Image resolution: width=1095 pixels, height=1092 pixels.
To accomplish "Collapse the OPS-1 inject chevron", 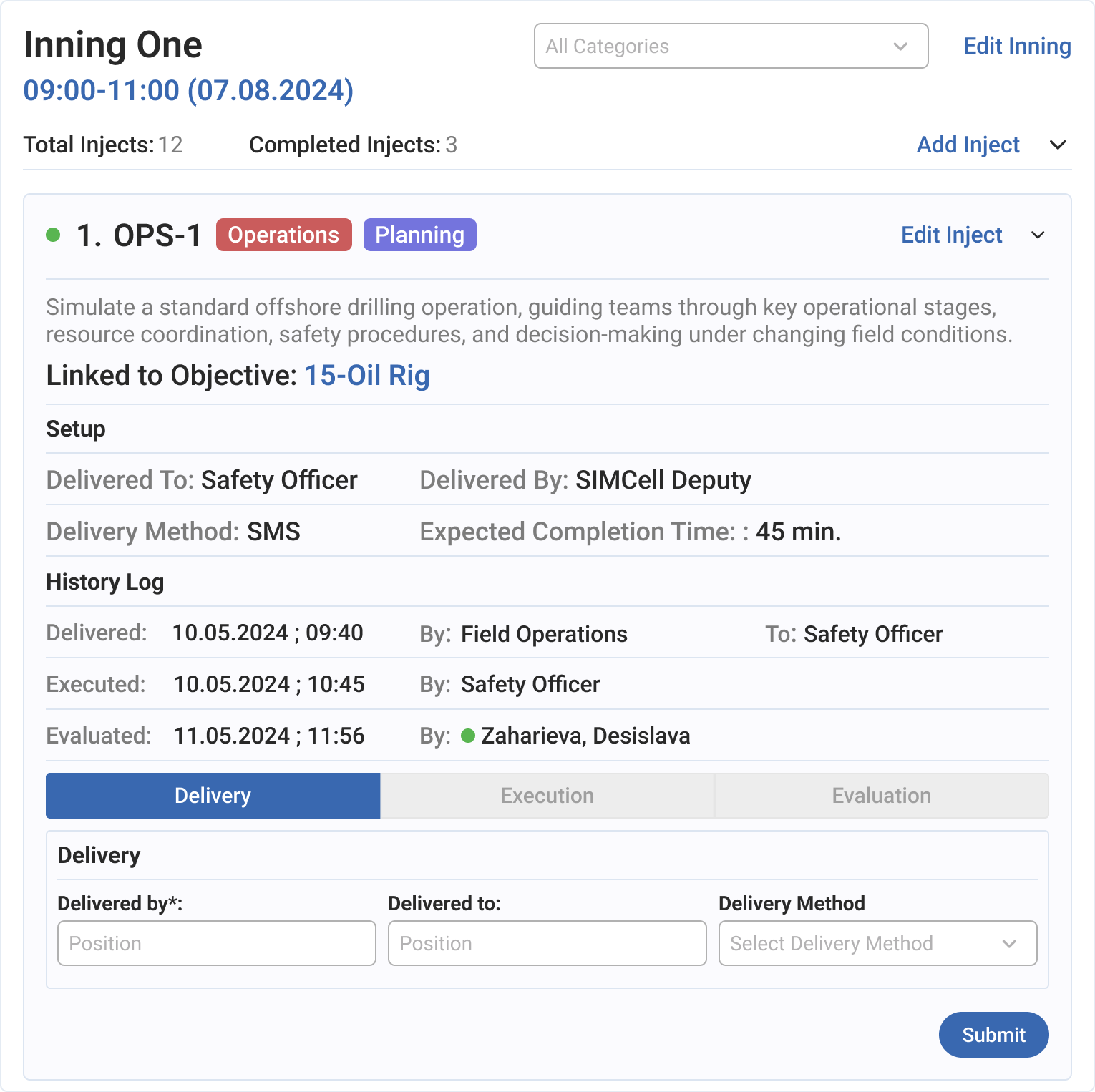I will [x=1038, y=235].
